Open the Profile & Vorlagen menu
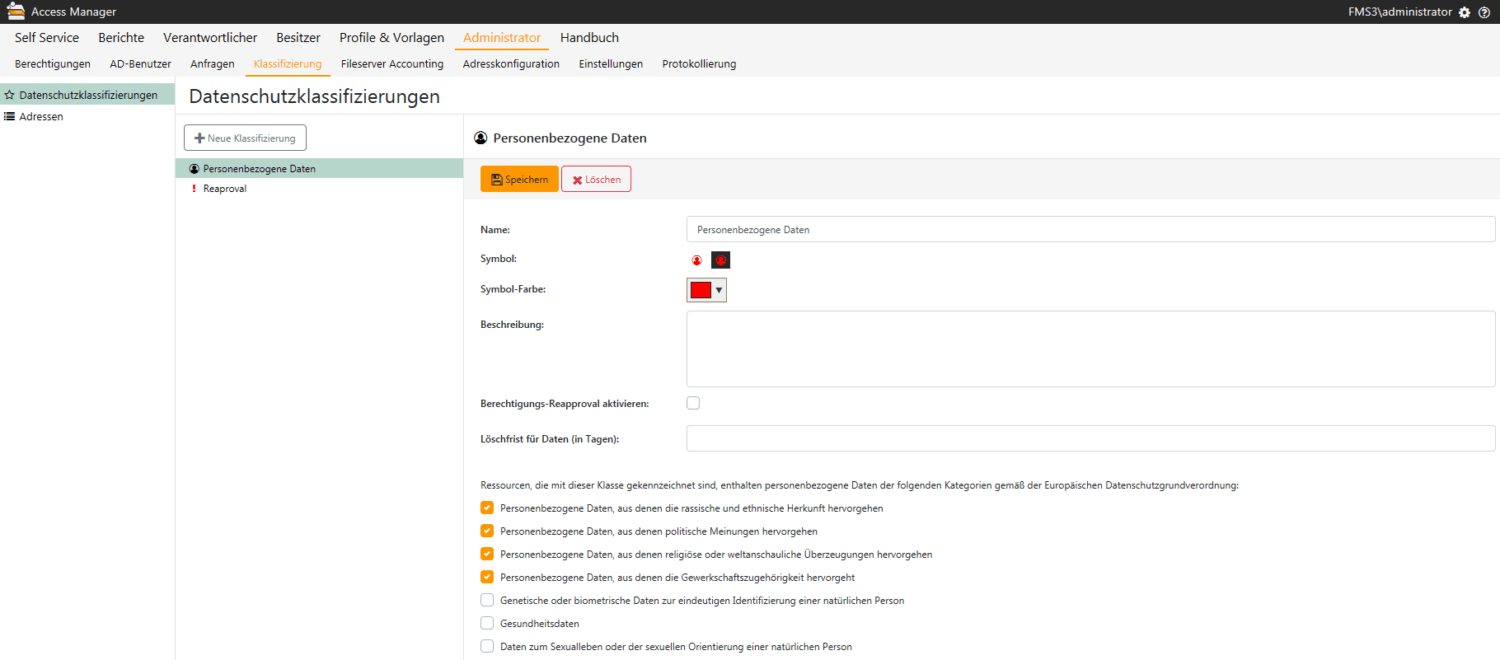This screenshot has width=1500, height=660. (x=391, y=38)
